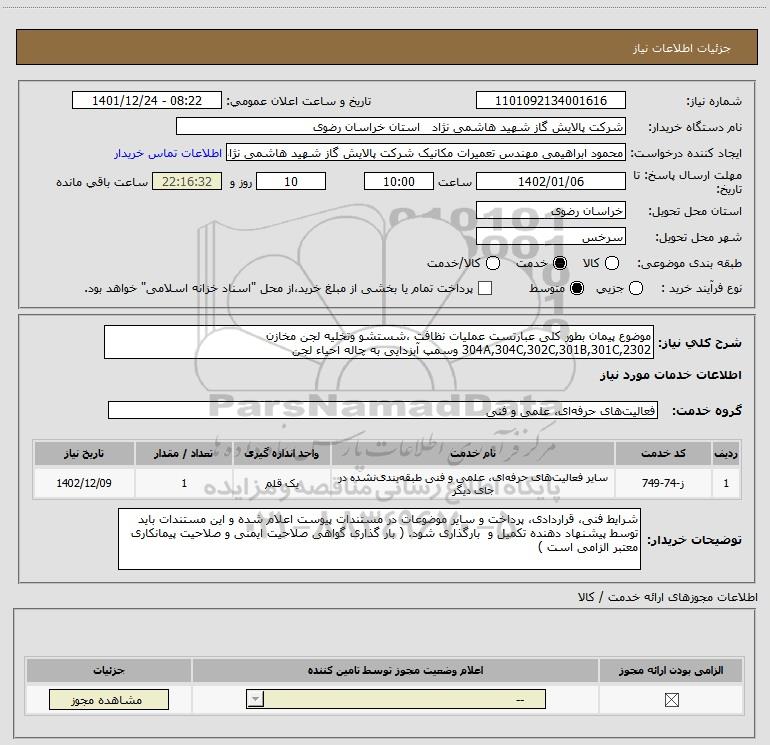Click response deadline date 1402/01/06
The width and height of the screenshot is (770, 745).
click(550, 182)
